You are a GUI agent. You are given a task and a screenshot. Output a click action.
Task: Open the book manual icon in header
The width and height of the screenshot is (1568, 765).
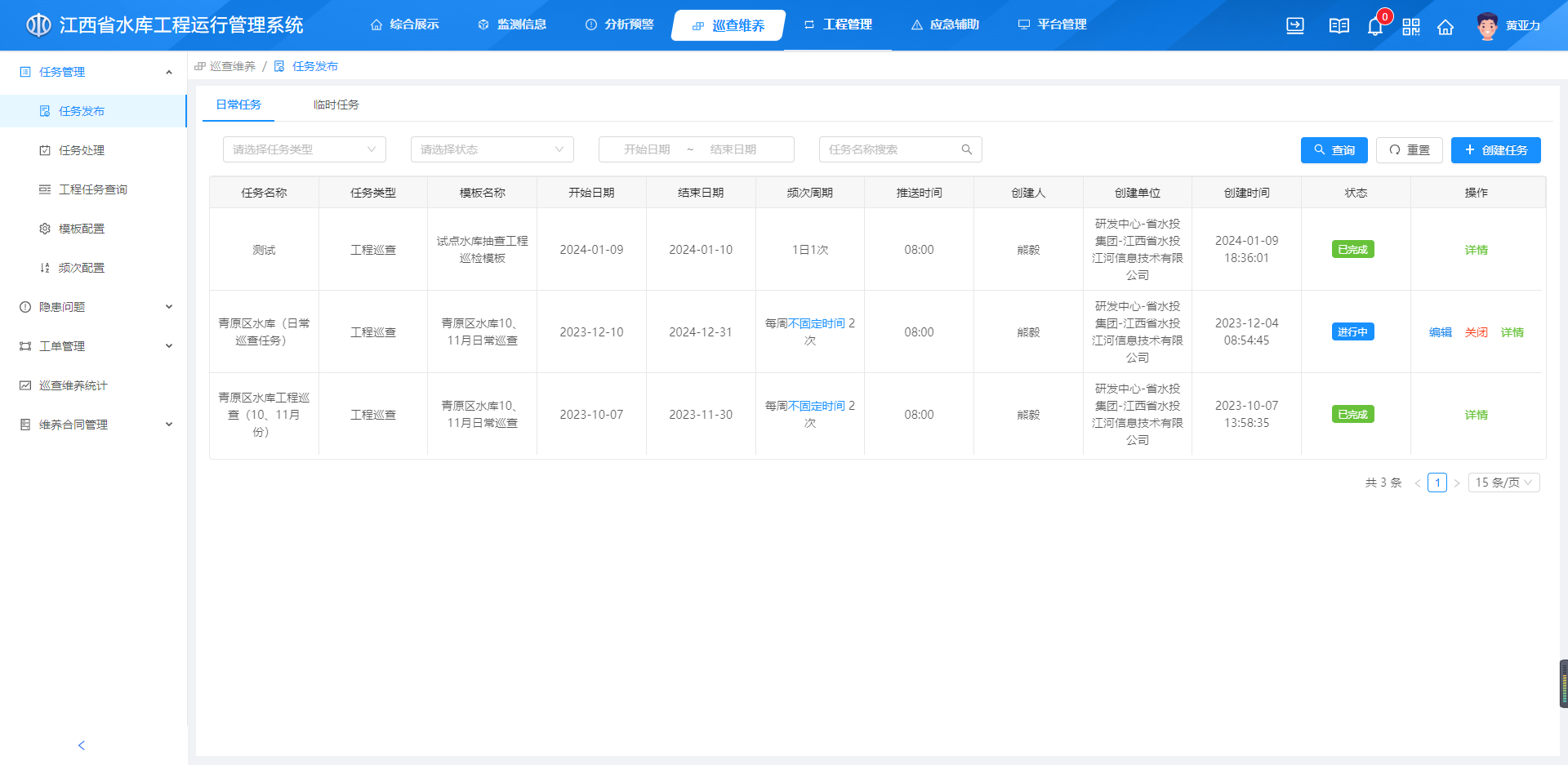click(x=1339, y=26)
